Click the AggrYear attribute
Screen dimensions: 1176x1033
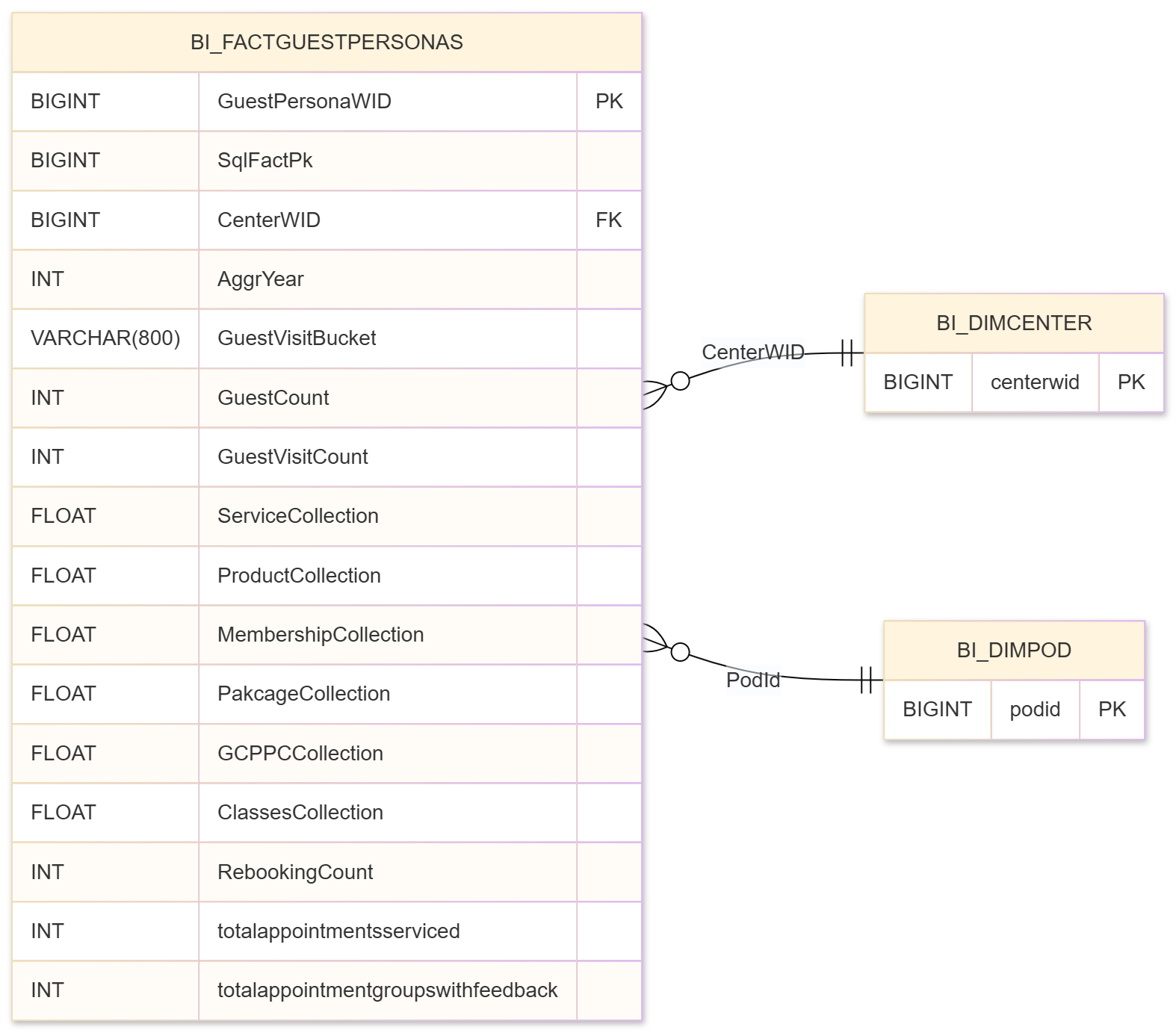(260, 279)
